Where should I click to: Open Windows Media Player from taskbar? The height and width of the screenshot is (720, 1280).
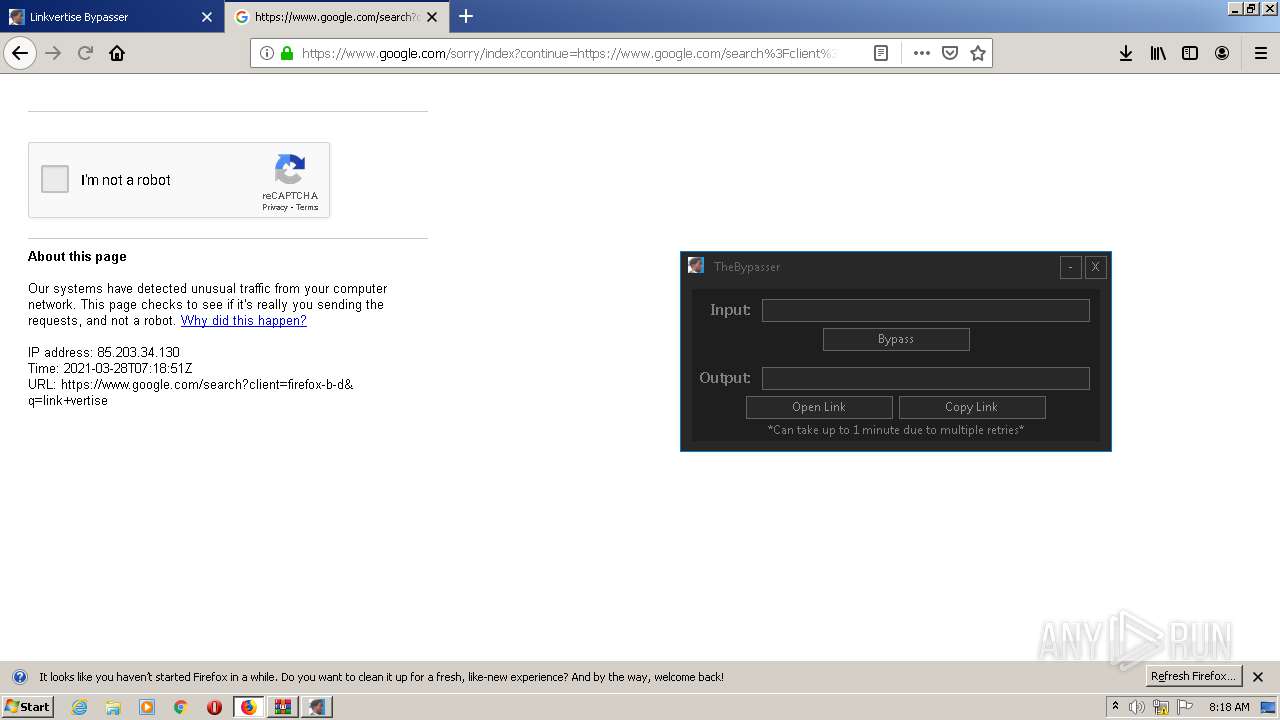click(147, 707)
